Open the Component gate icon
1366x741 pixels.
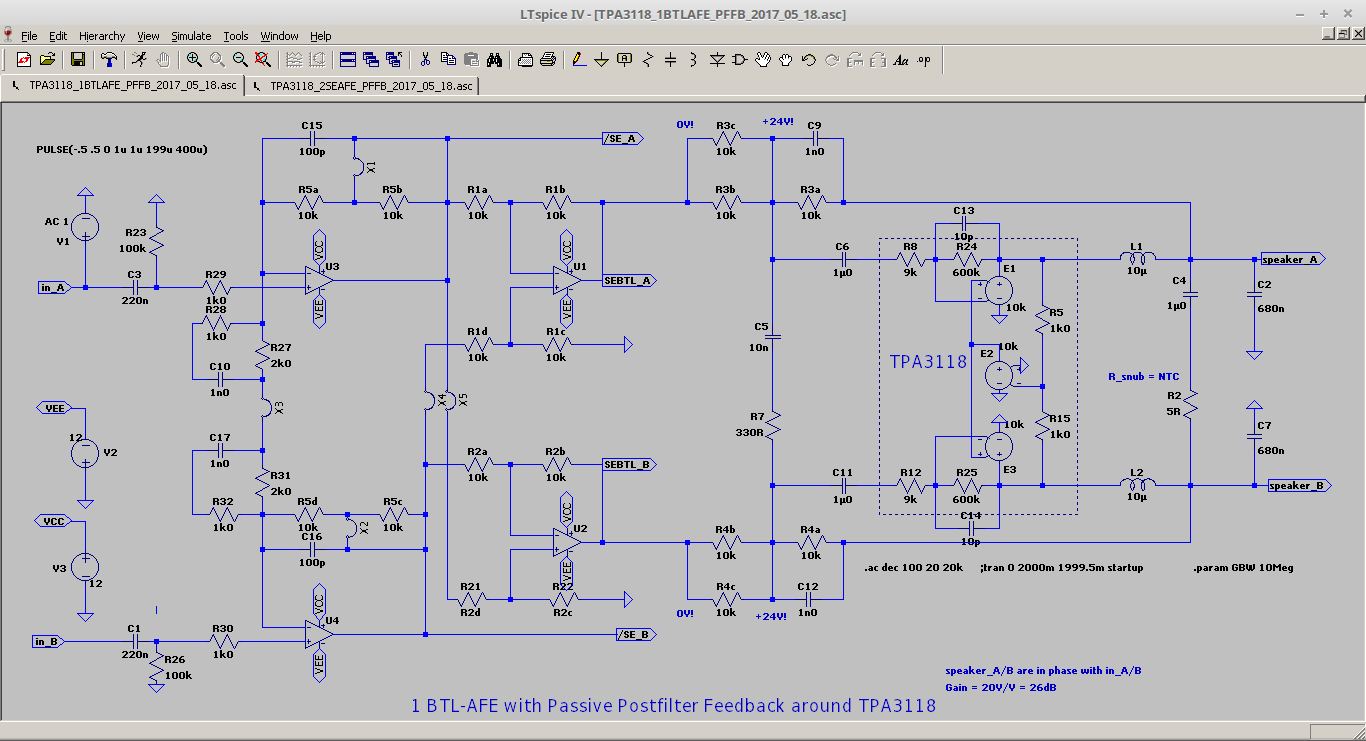click(740, 60)
